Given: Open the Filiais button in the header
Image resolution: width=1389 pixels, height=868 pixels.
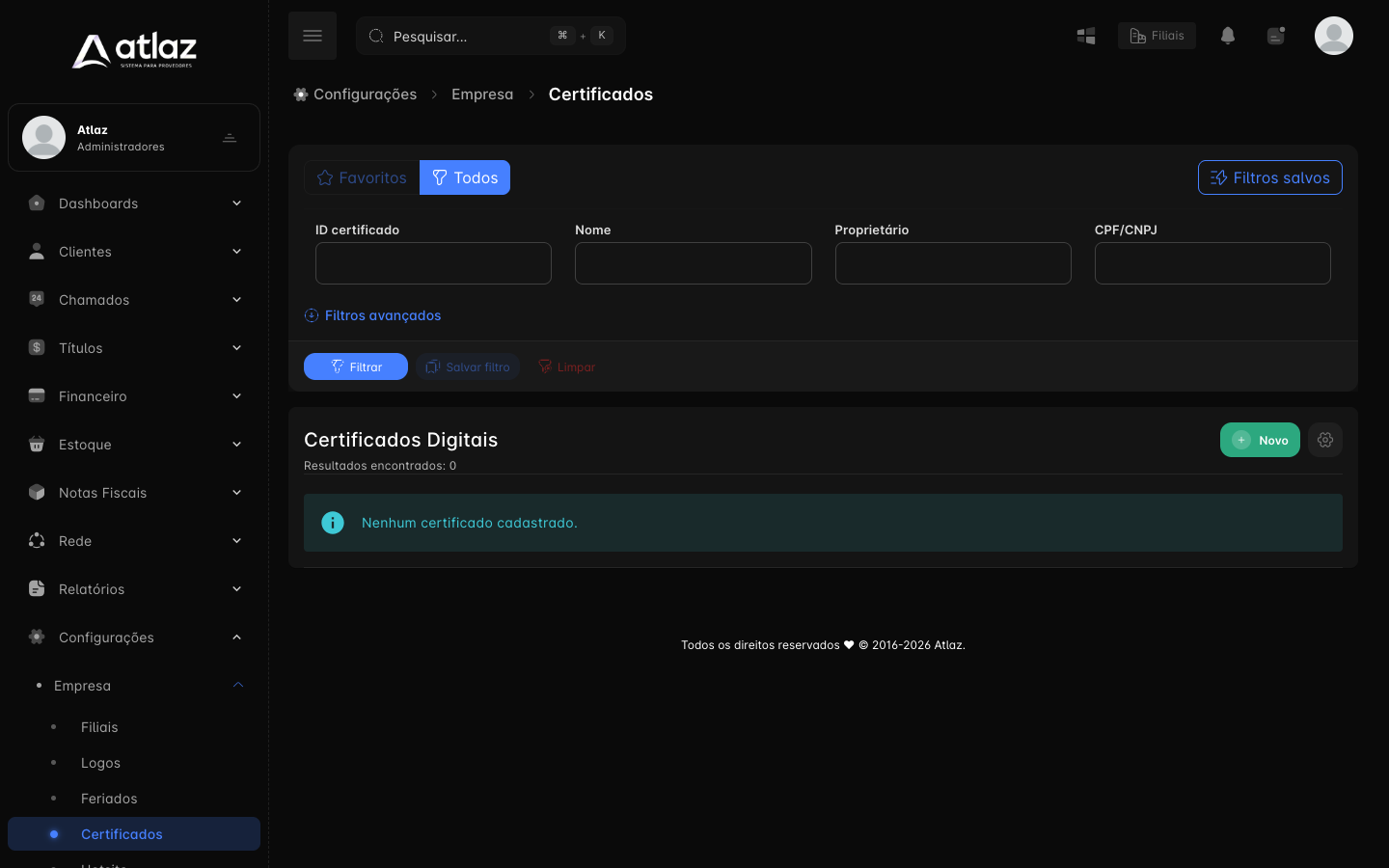Looking at the screenshot, I should click(1157, 36).
